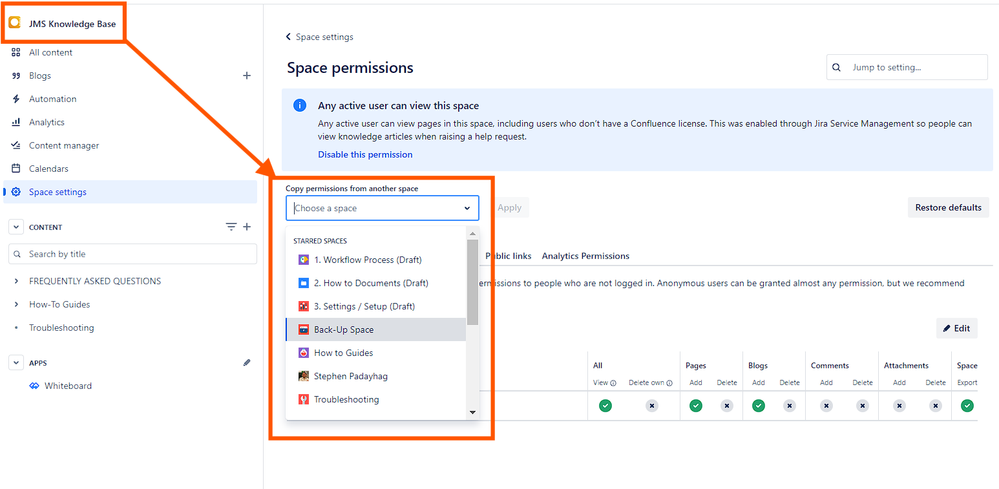Collapse the APPS section

tap(15, 363)
